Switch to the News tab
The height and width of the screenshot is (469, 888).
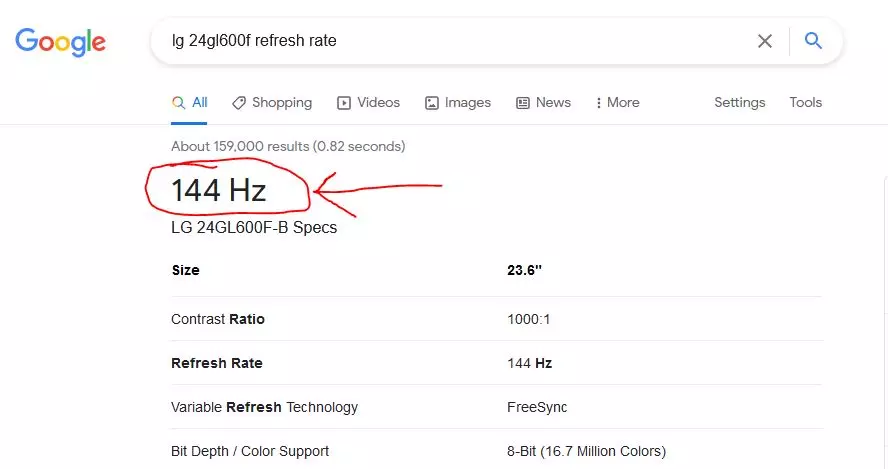[553, 103]
